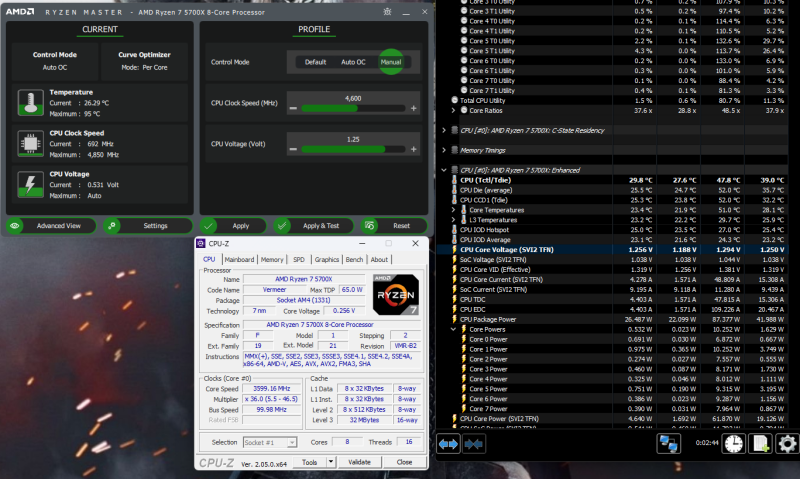Click the Temperature thermometer icon in Ryzen Master
Screen dimensions: 800x479
[x=31, y=103]
